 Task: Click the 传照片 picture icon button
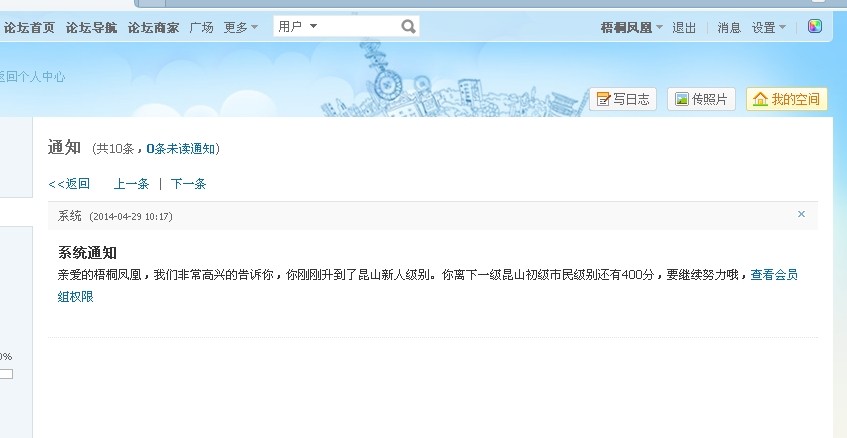(x=701, y=99)
